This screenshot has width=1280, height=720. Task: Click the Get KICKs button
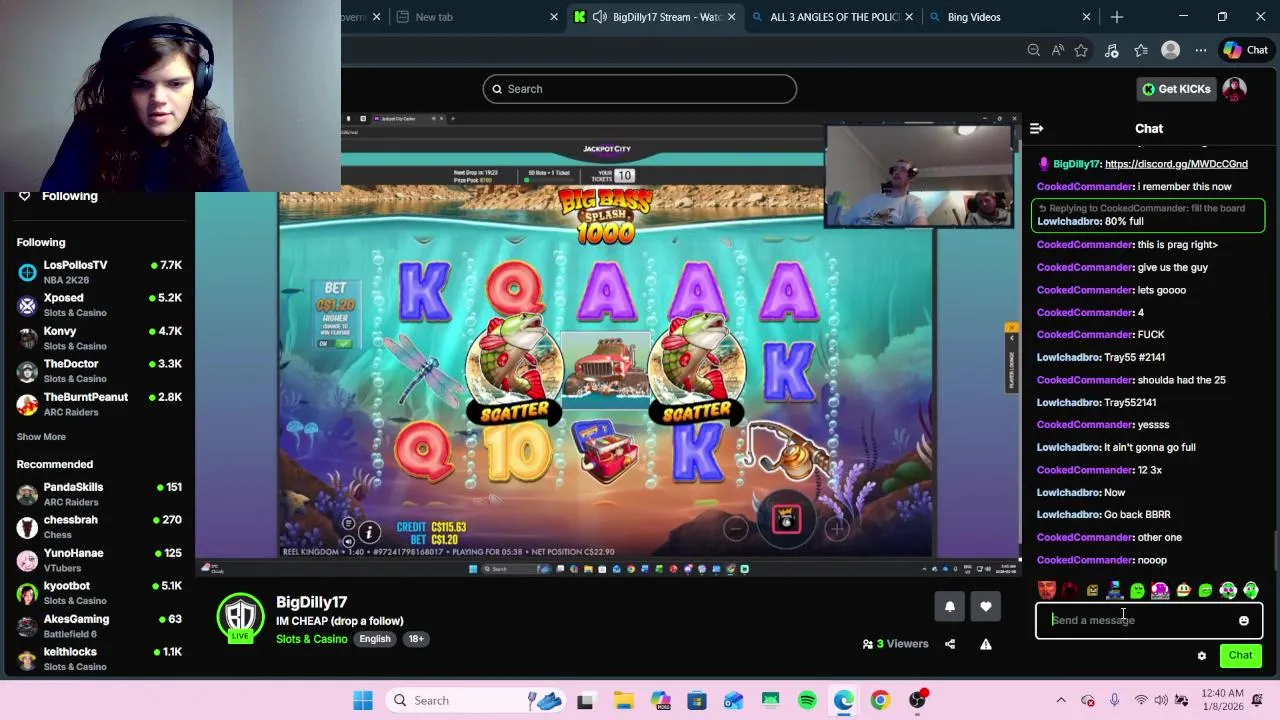1177,89
